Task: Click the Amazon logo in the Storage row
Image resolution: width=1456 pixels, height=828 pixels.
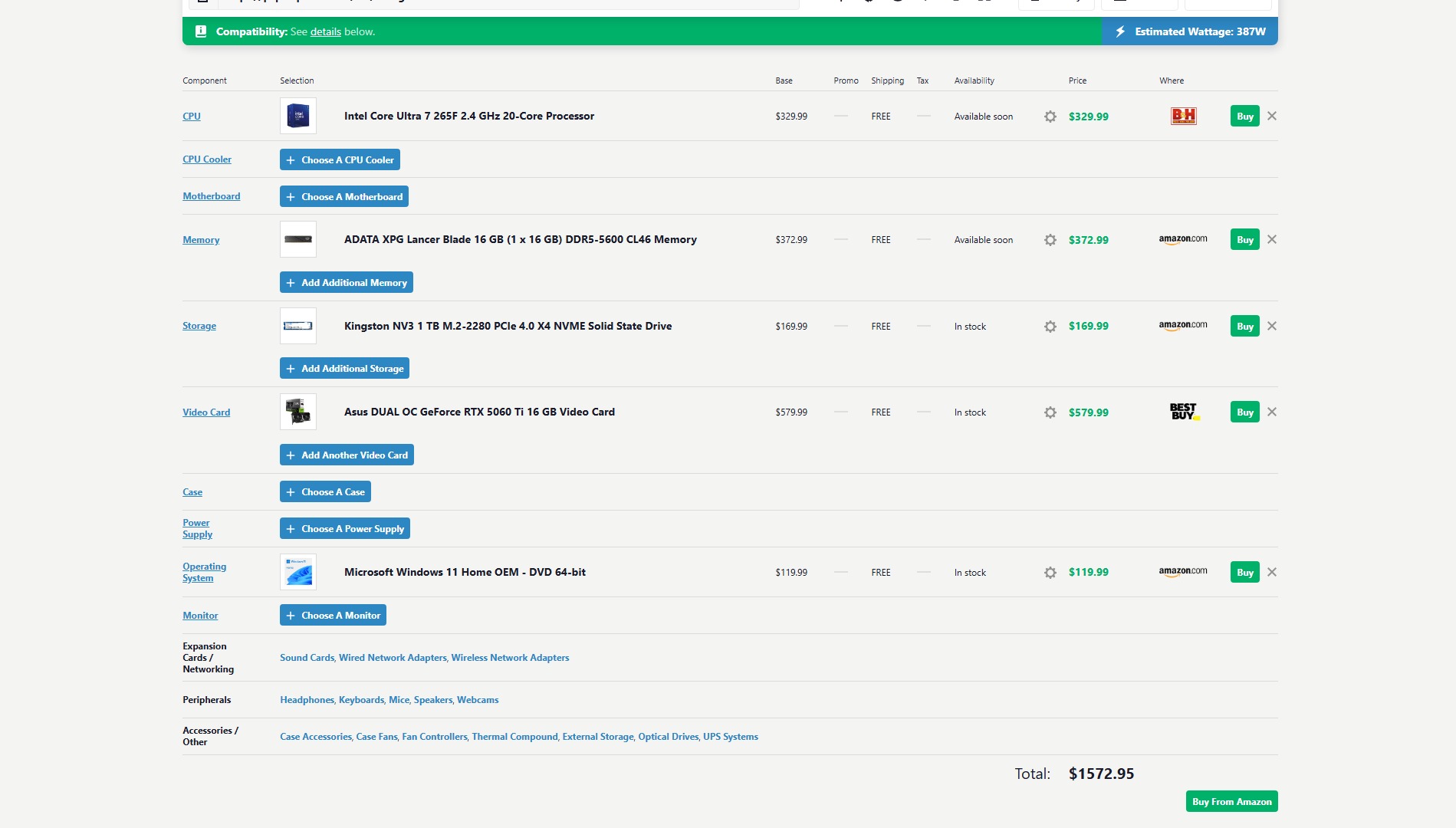Action: [1183, 326]
